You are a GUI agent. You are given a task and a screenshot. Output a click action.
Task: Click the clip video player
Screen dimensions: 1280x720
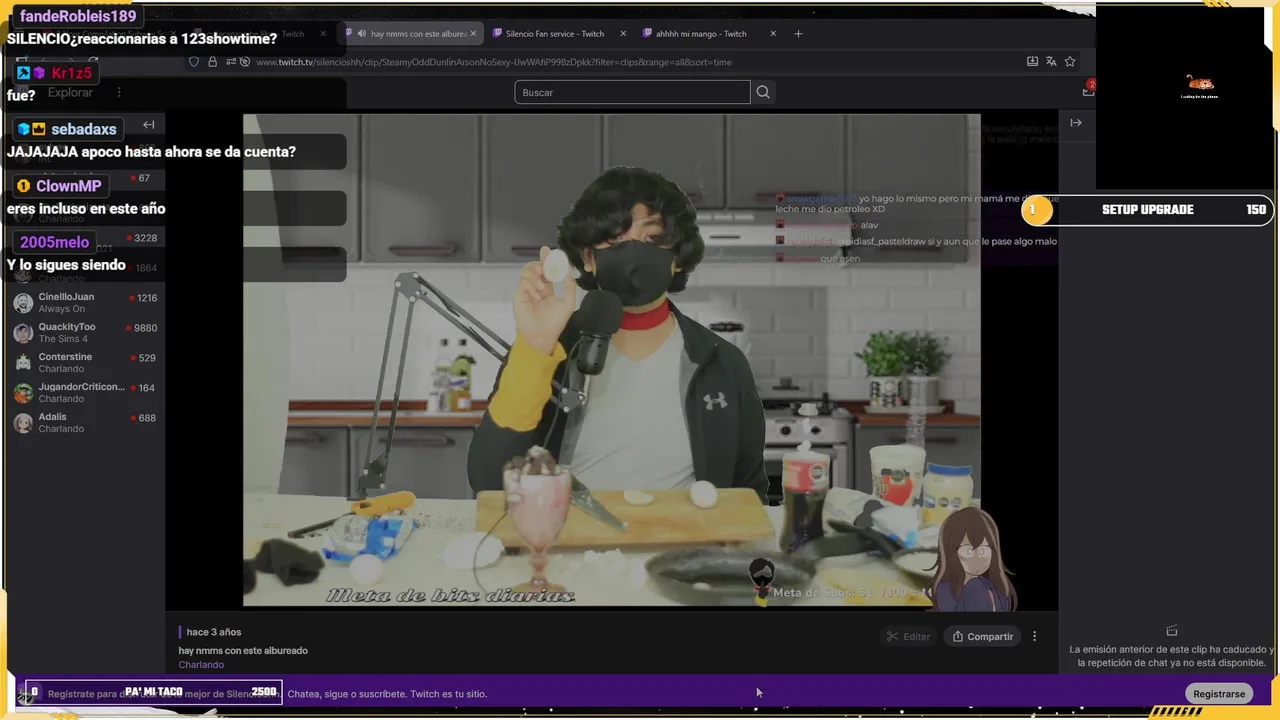tap(611, 360)
